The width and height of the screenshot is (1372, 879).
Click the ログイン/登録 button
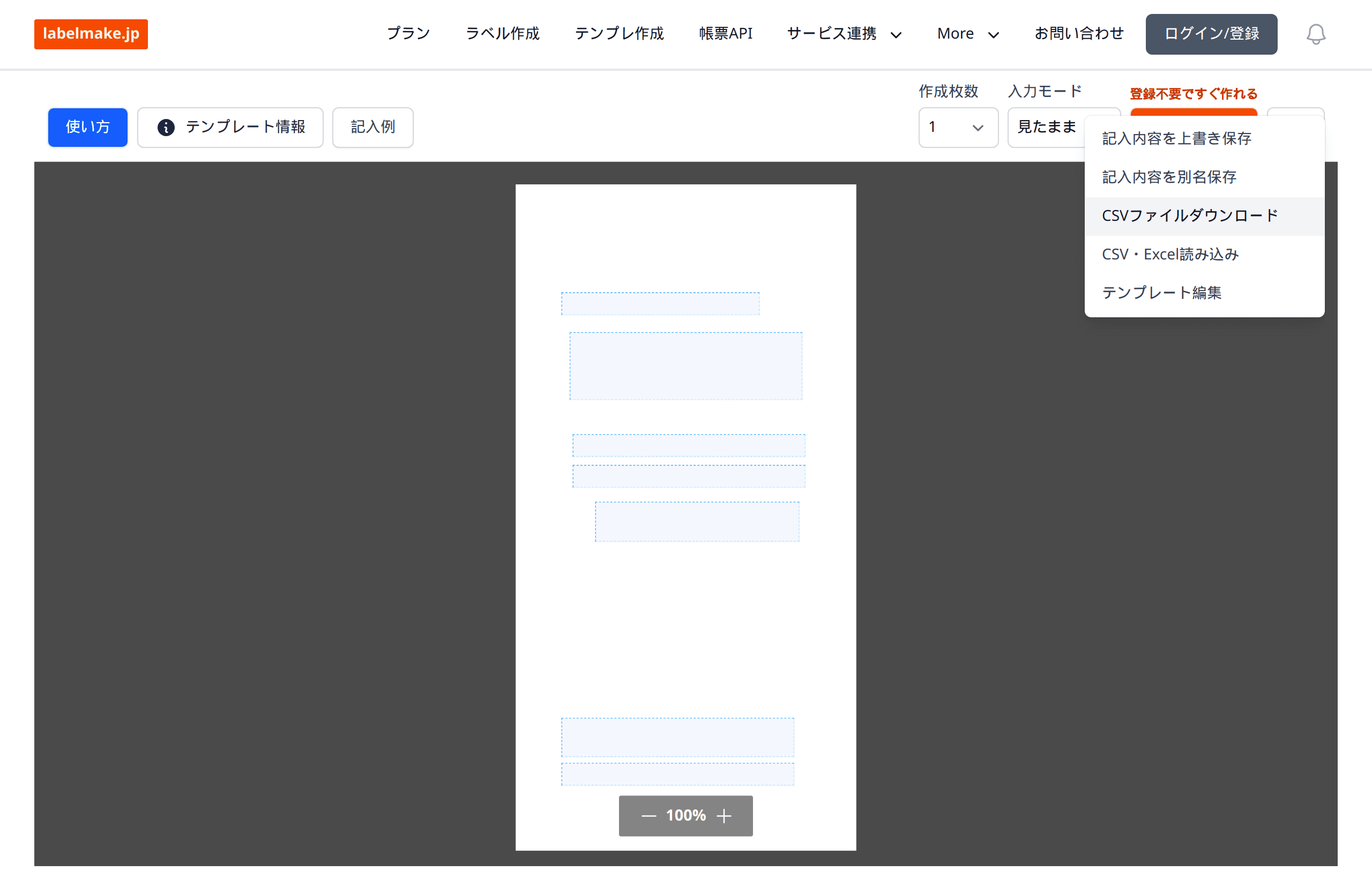[1211, 34]
